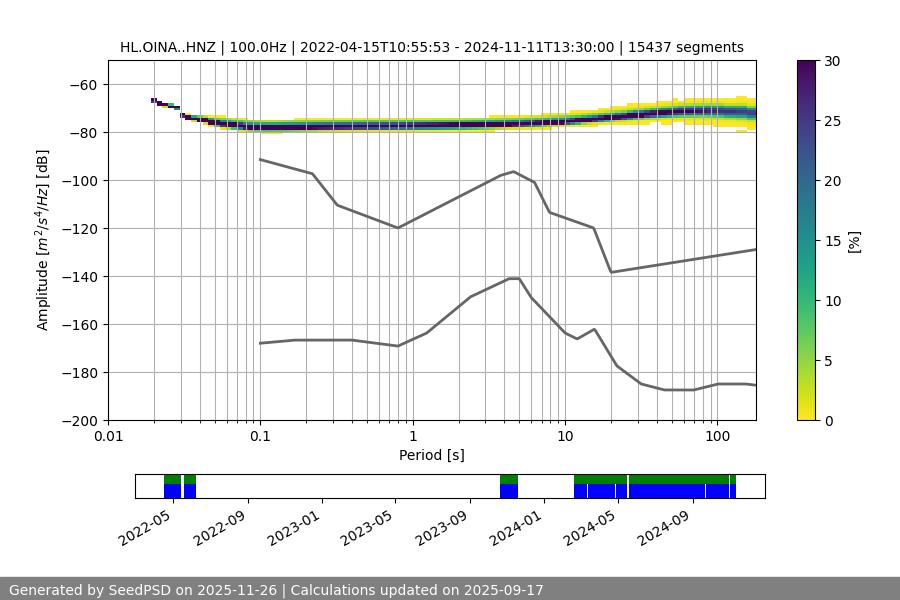Viewport: 900px width, 600px height.
Task: Click the Period [s] x-axis label
Action: coord(431,455)
